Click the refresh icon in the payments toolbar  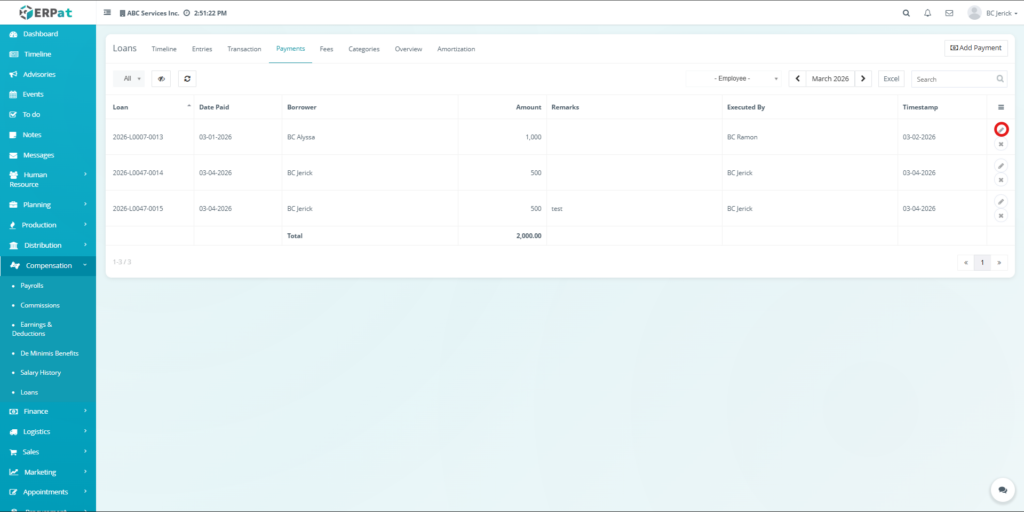coord(187,78)
